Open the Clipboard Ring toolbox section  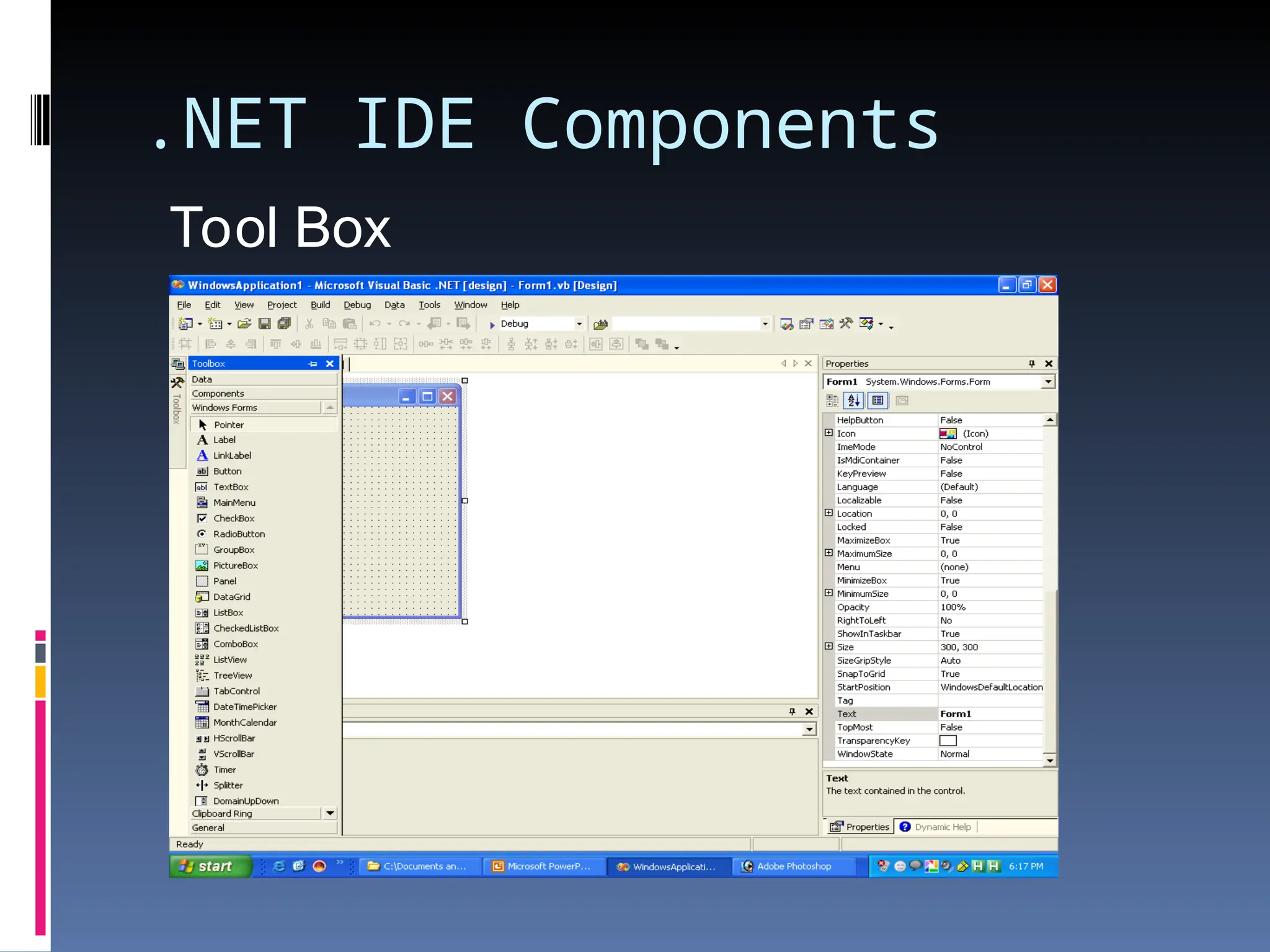[254, 814]
